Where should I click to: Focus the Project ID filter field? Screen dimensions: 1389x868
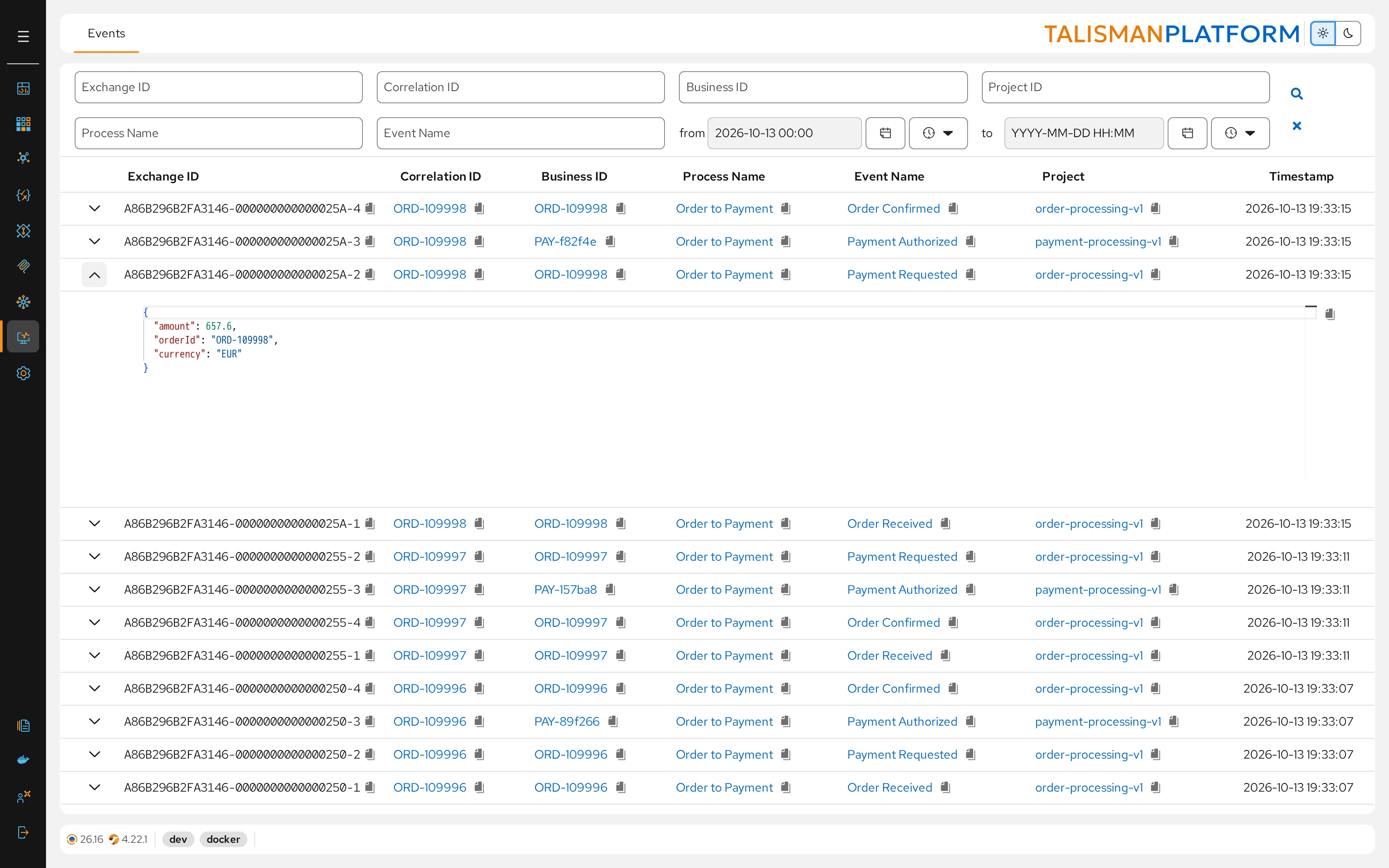1125,87
